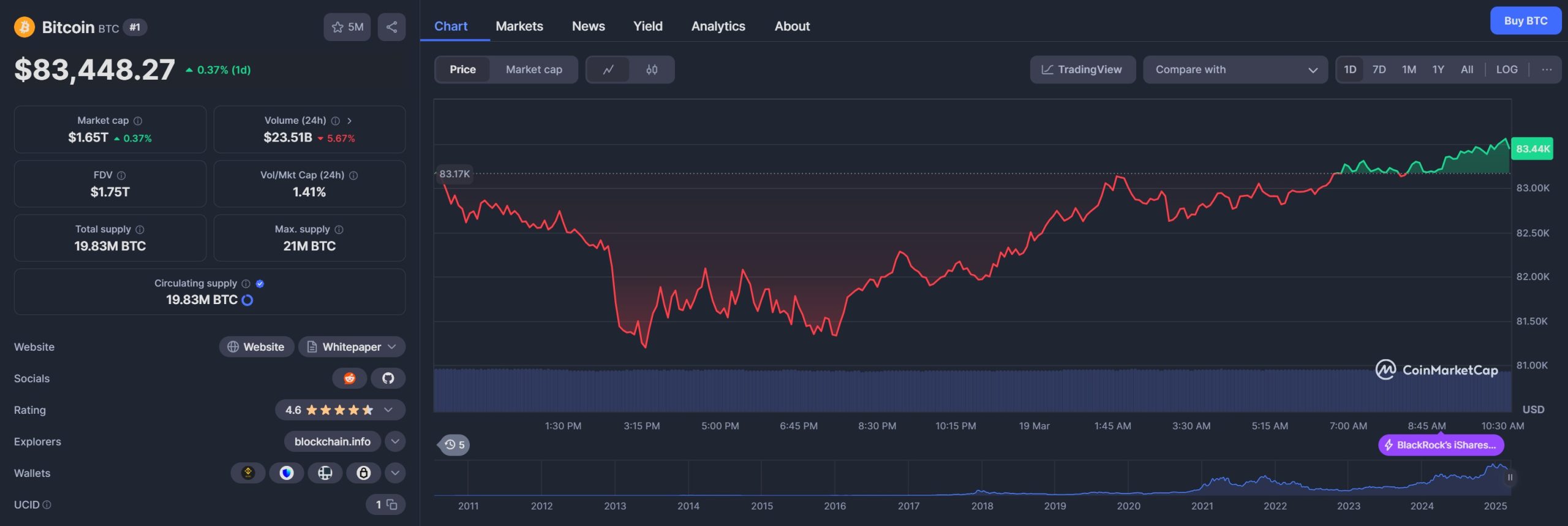Click the 83.44K current price label
This screenshot has width=1568, height=526.
1532,149
